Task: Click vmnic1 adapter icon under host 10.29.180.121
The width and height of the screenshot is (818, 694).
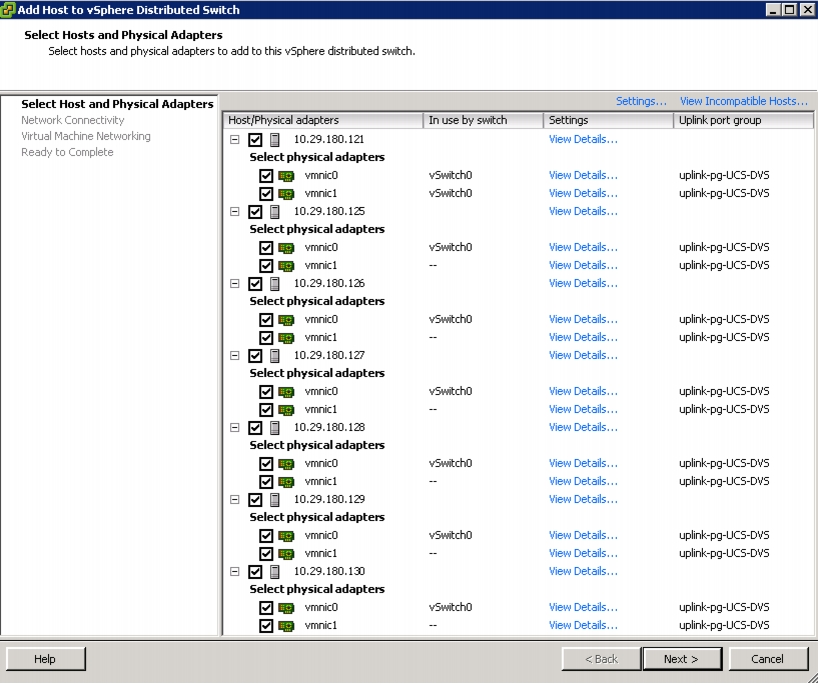Action: click(286, 194)
